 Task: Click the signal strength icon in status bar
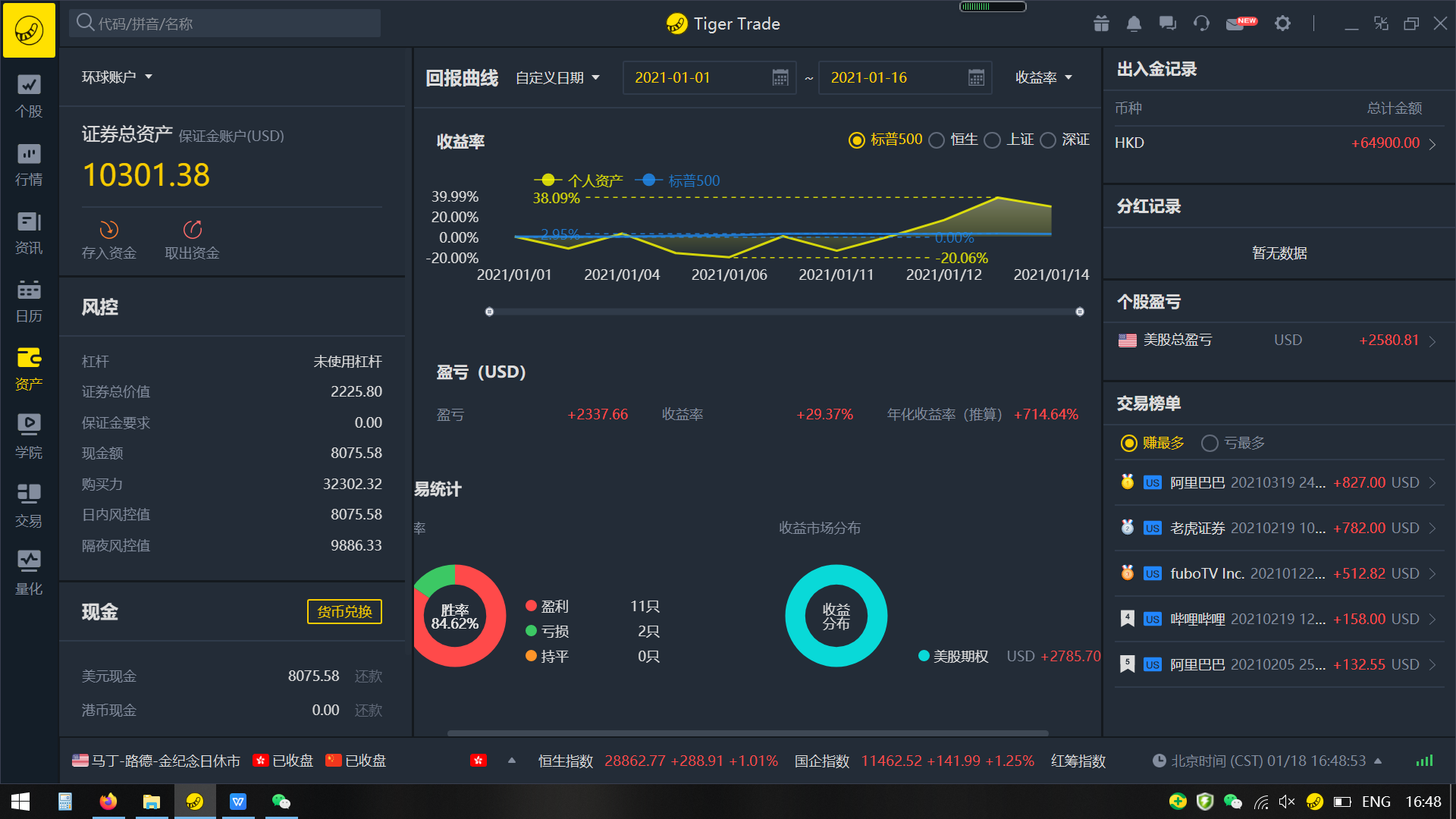pyautogui.click(x=1424, y=761)
